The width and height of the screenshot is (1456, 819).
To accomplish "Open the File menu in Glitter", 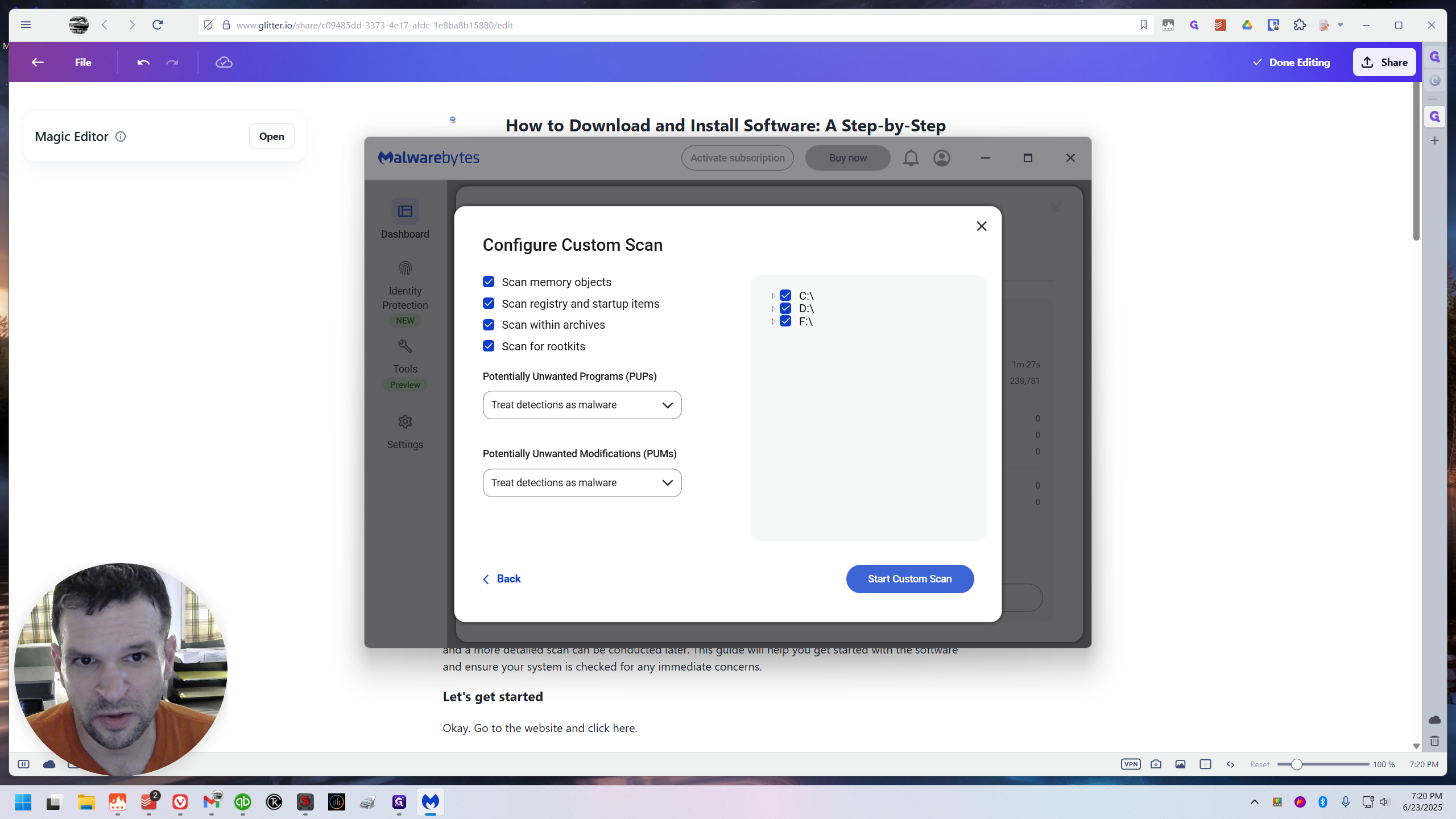I will (x=83, y=63).
